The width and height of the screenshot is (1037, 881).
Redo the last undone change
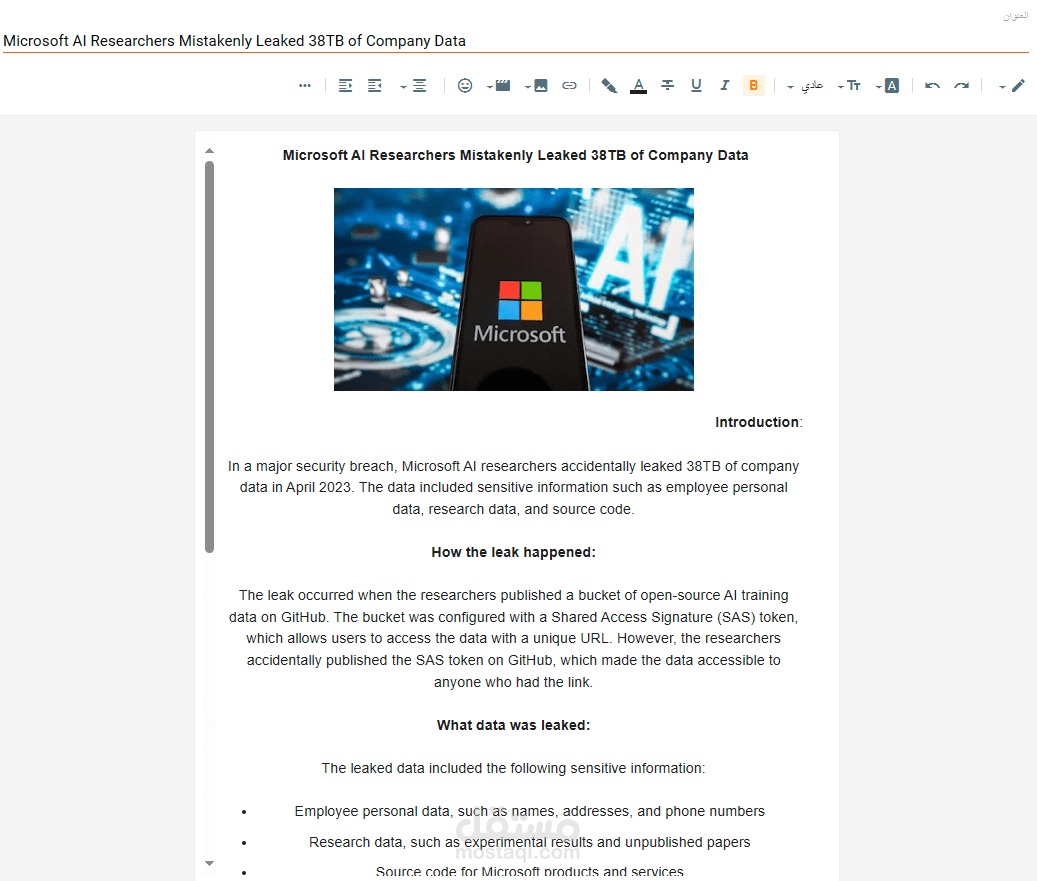[960, 85]
